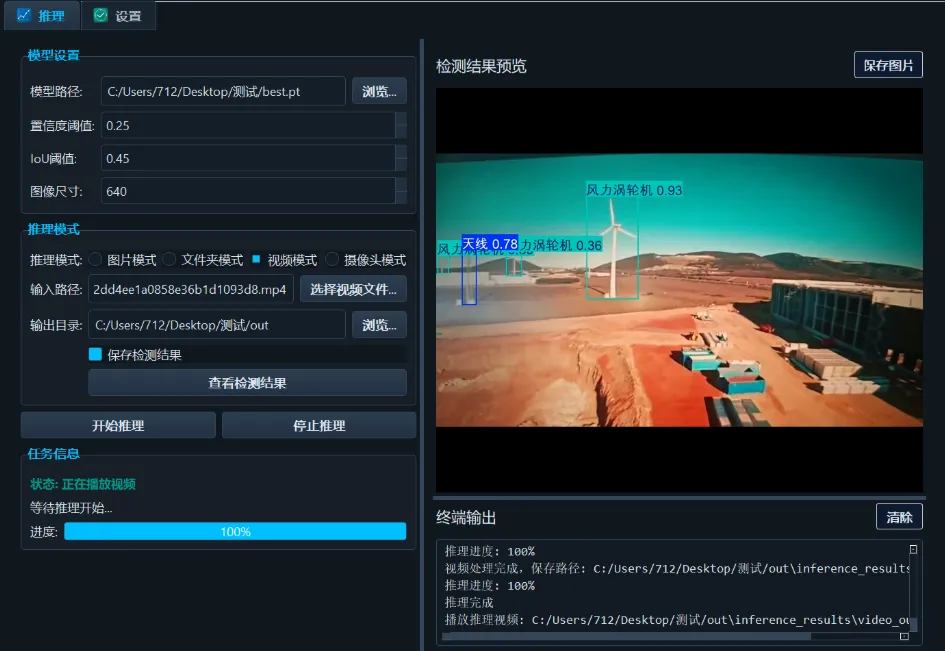This screenshot has width=945, height=651.
Task: Switch to the 设置 tab
Action: pos(119,16)
